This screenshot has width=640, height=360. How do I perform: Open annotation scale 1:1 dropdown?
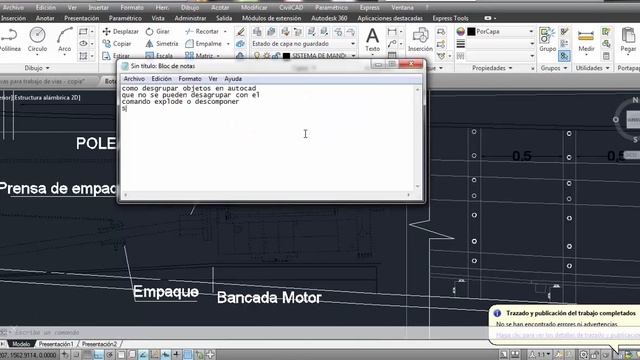tap(540, 354)
